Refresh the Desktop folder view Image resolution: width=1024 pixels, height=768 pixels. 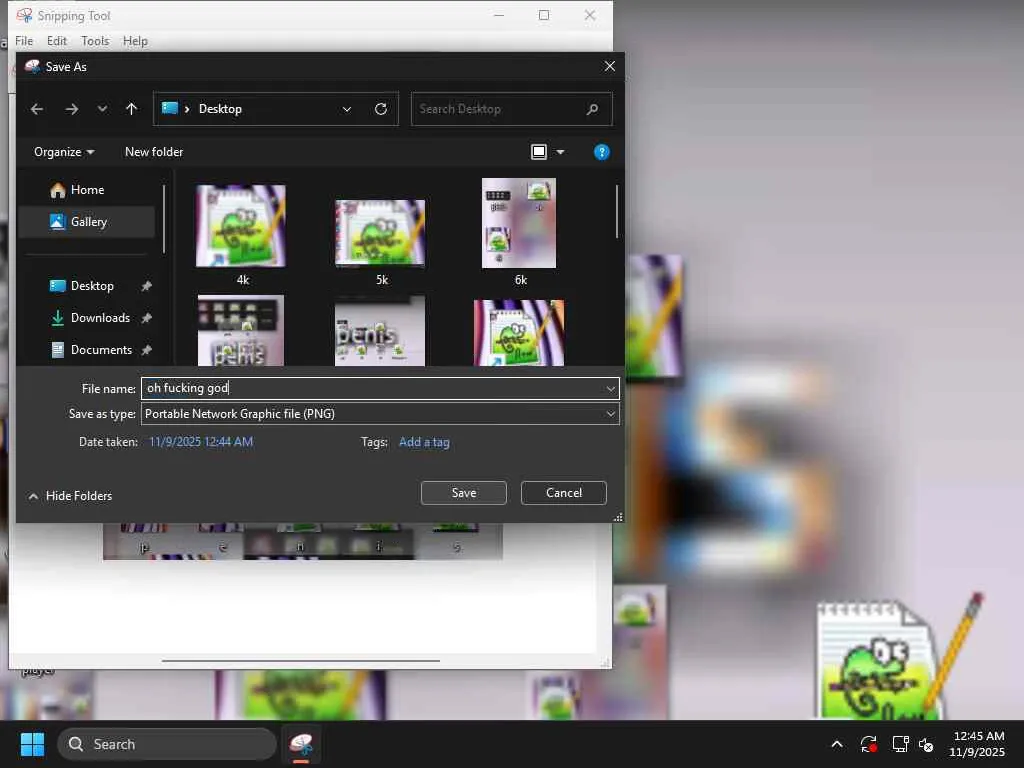pyautogui.click(x=381, y=109)
